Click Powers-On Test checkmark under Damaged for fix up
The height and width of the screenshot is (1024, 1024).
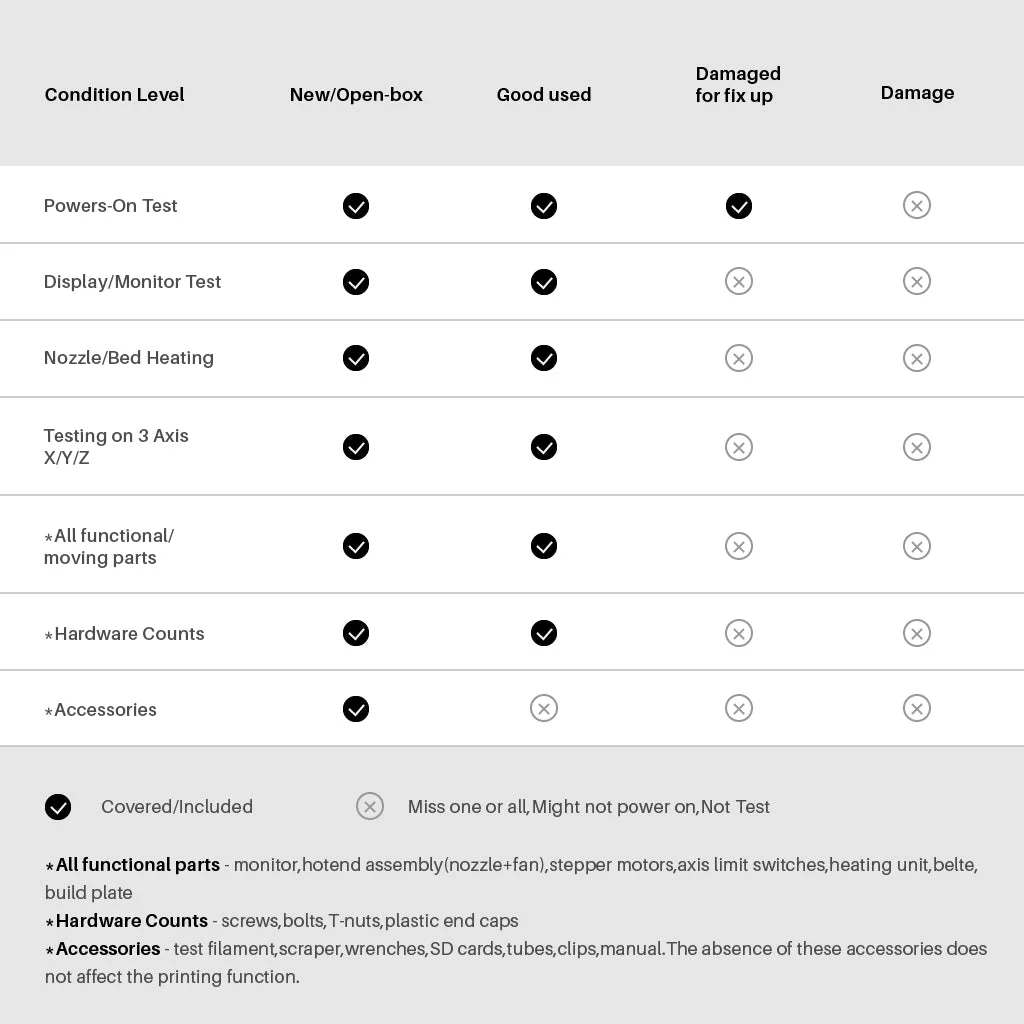tap(738, 206)
